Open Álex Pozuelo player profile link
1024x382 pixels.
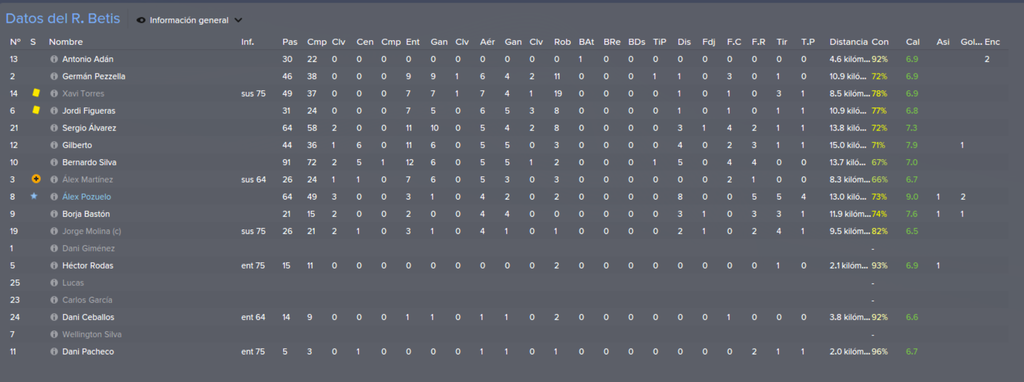click(x=85, y=197)
